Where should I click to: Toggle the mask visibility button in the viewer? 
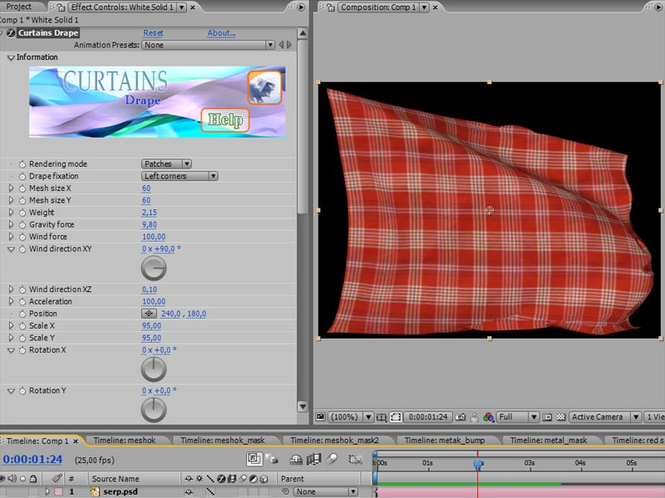point(396,417)
